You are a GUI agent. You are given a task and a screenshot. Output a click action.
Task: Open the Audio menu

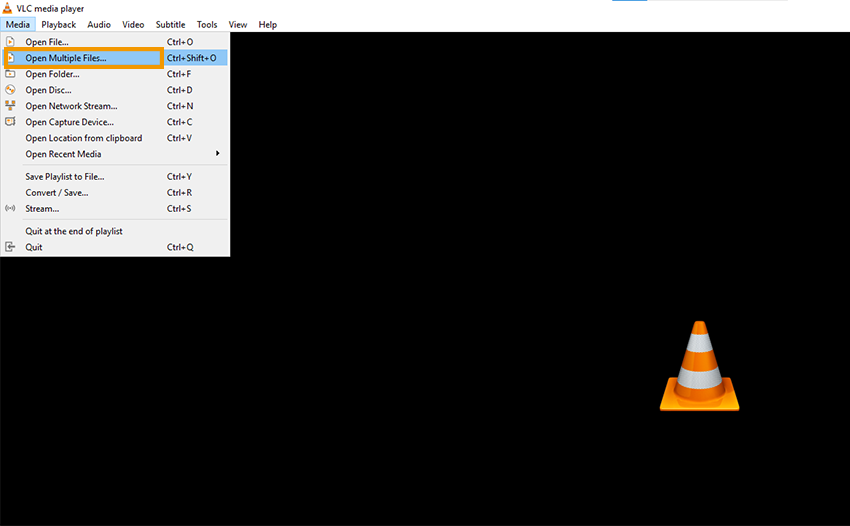99,24
